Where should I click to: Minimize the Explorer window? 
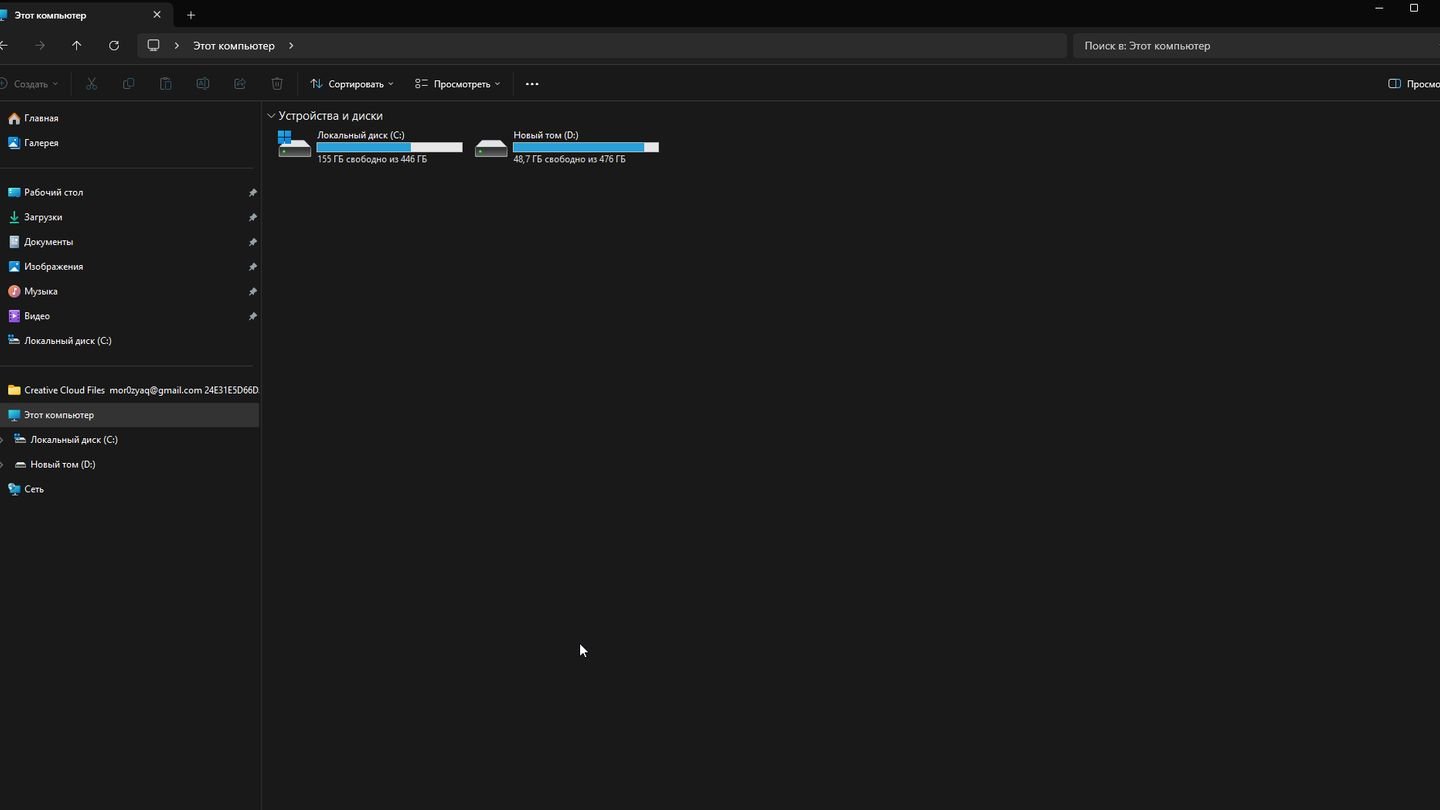1380,8
